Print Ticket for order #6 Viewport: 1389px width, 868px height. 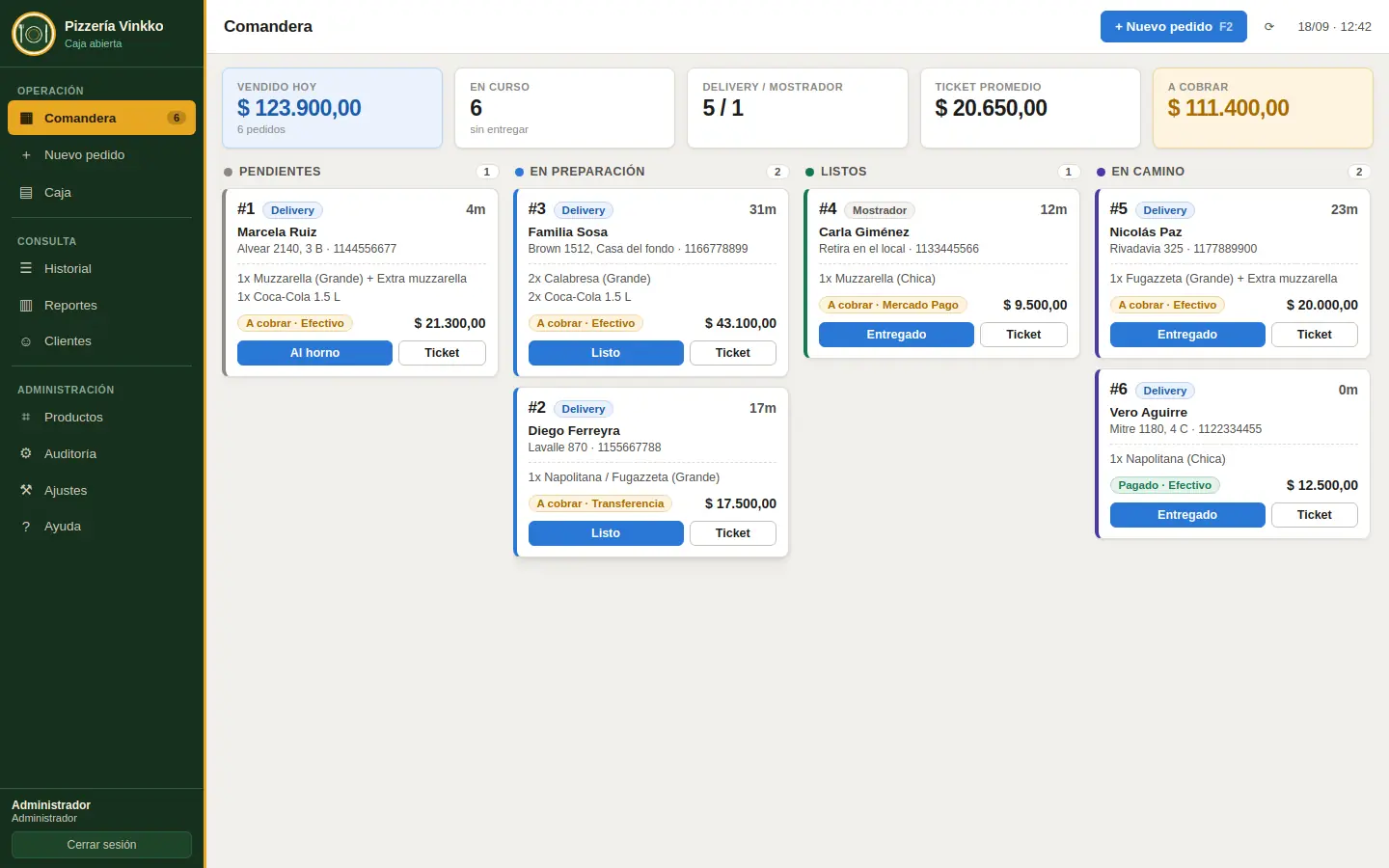coord(1315,515)
